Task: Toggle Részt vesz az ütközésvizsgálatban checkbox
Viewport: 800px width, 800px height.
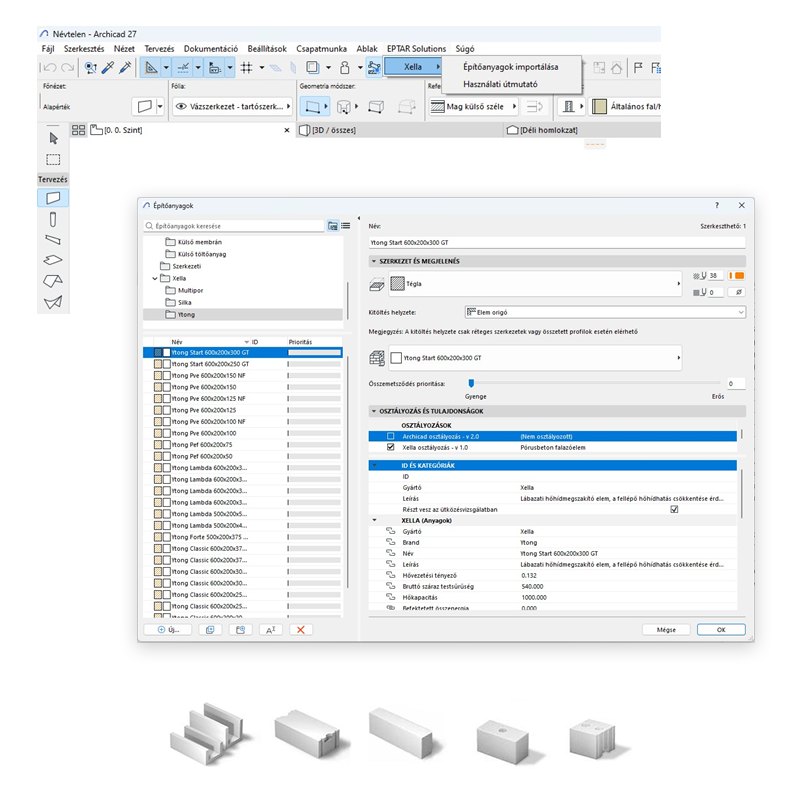Action: [x=674, y=509]
